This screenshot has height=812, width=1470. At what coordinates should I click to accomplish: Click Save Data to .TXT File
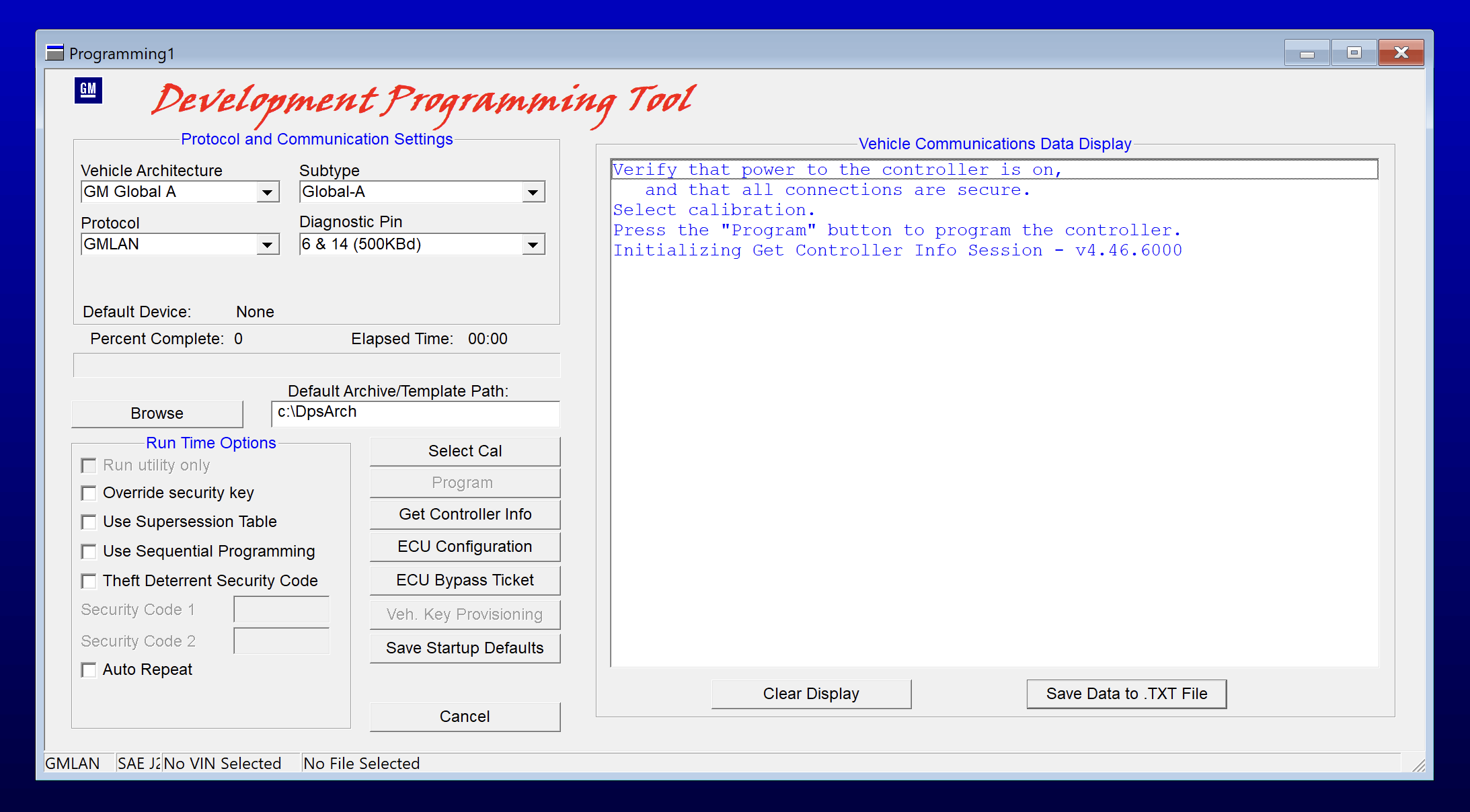(x=1126, y=694)
